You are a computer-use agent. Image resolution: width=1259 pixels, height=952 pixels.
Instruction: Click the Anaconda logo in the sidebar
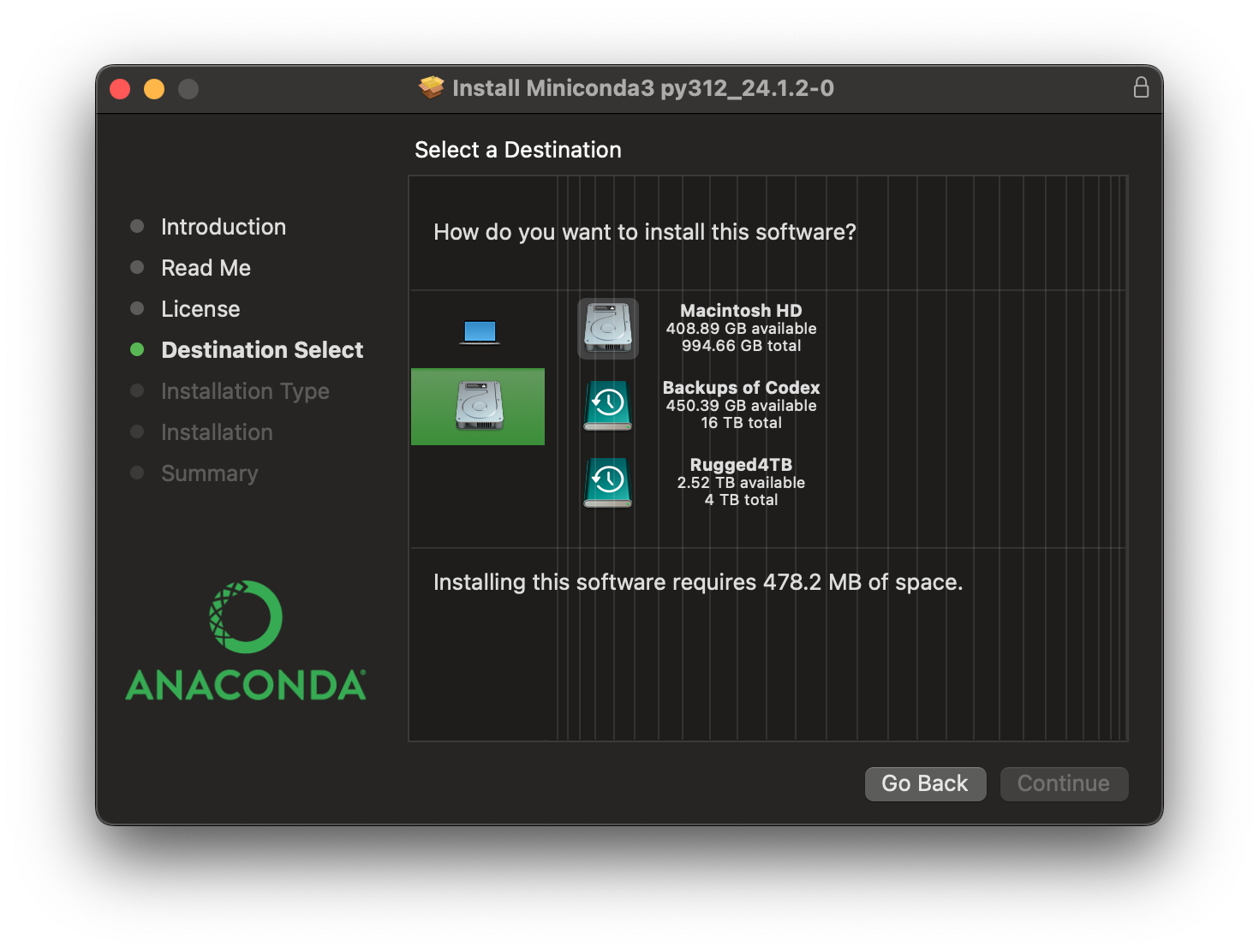tap(246, 641)
